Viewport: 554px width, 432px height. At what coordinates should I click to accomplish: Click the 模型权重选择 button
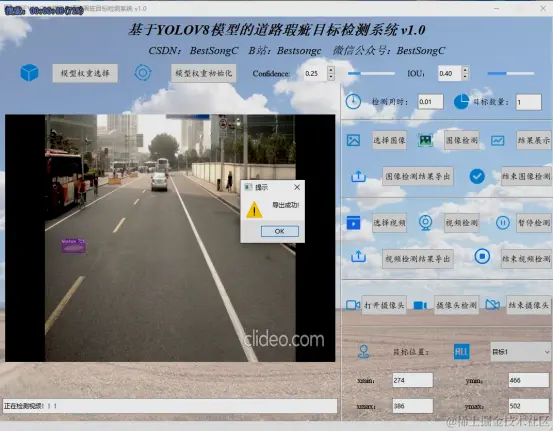click(85, 73)
